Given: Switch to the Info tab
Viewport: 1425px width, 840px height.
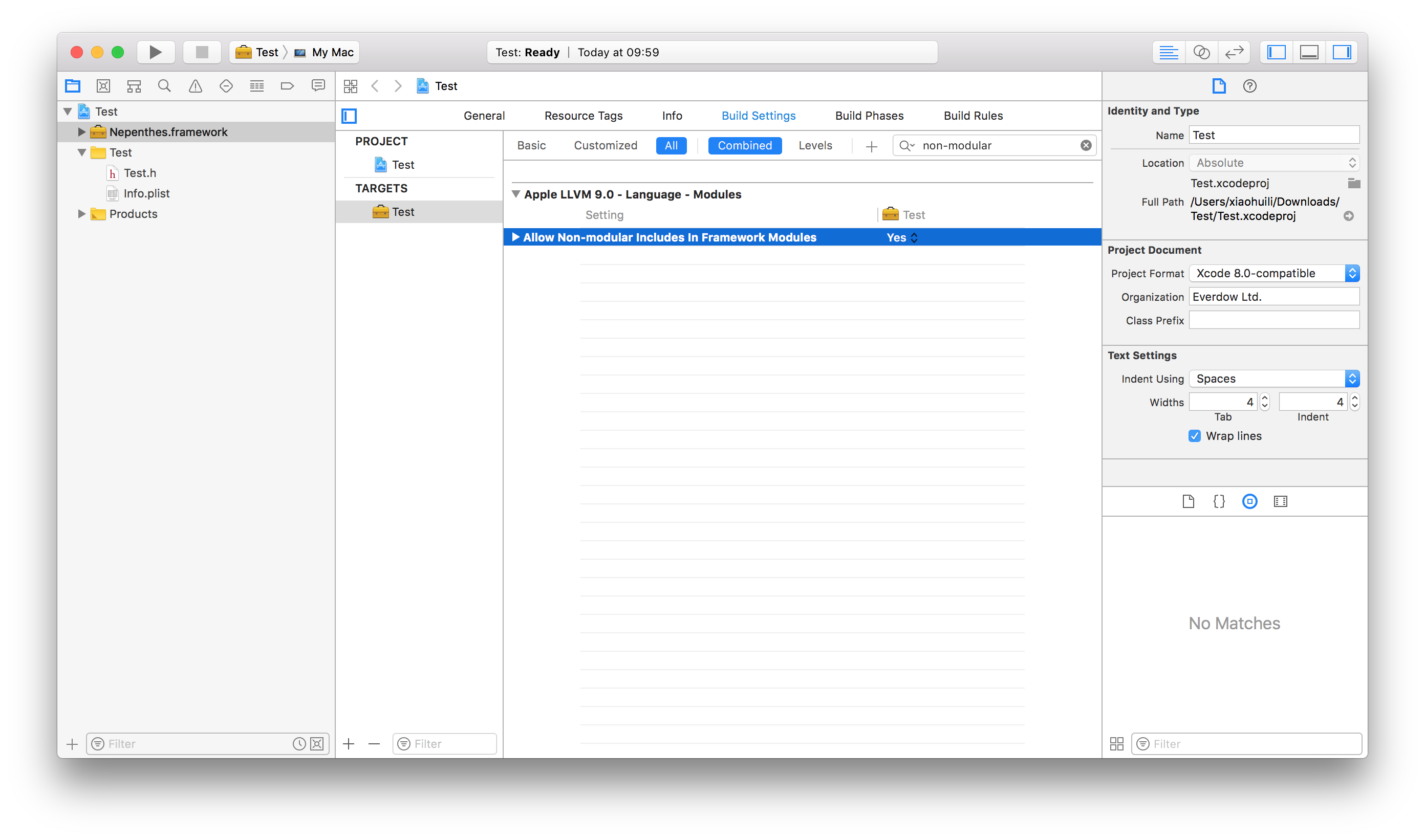Looking at the screenshot, I should 672,116.
